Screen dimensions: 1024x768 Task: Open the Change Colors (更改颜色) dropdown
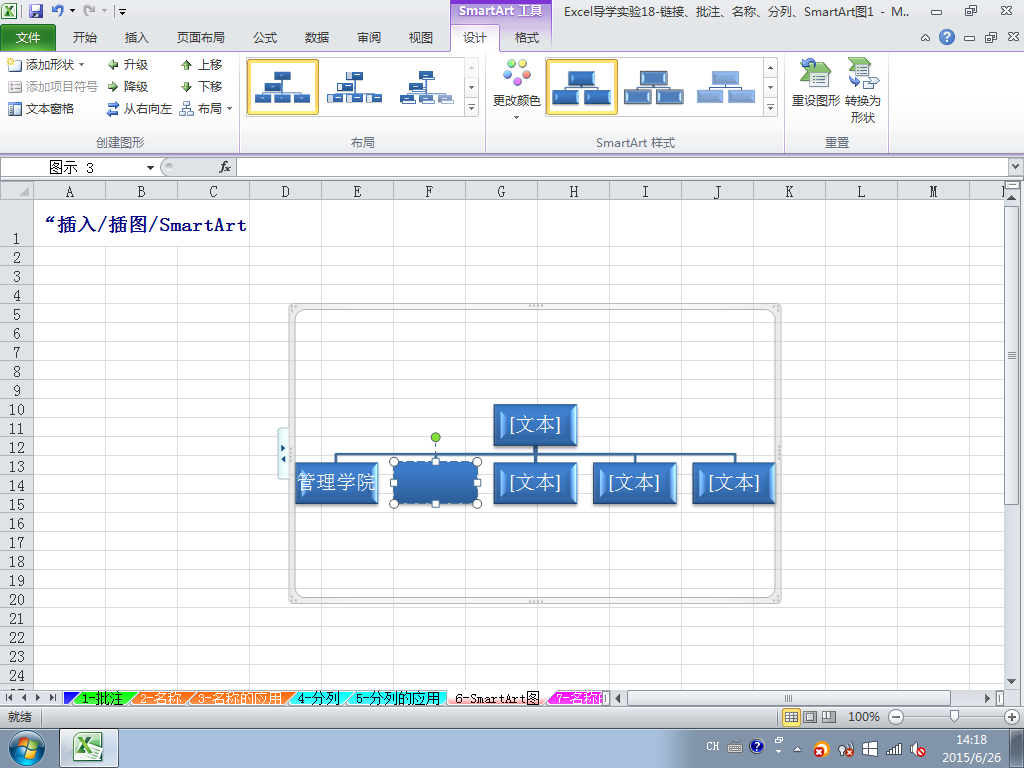click(516, 89)
